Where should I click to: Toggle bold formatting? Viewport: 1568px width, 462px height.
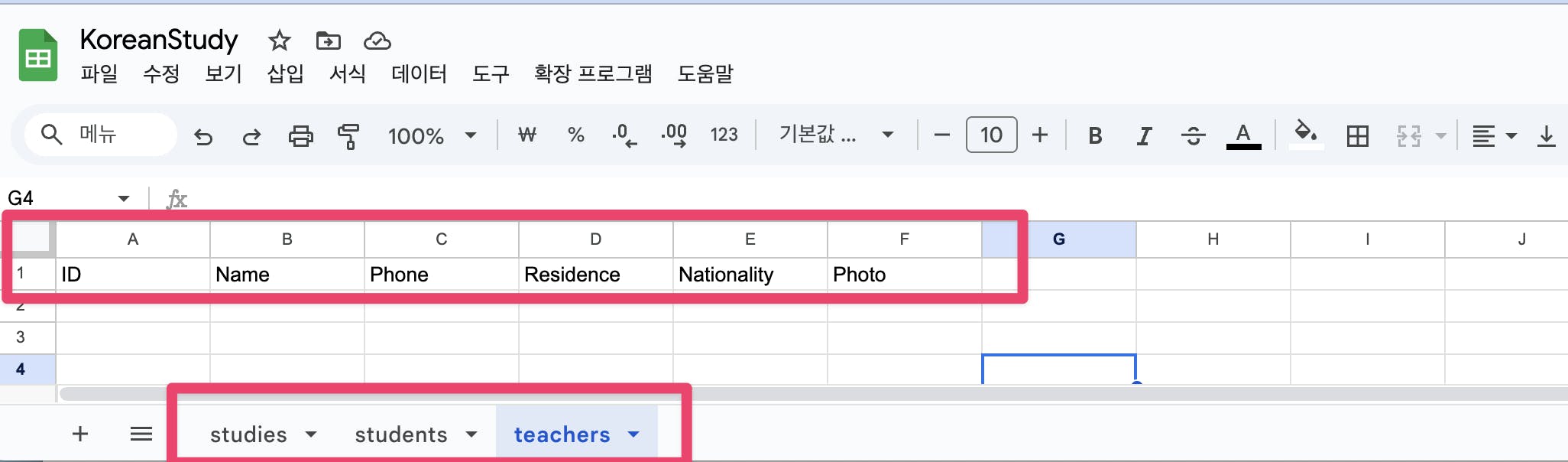pyautogui.click(x=1095, y=136)
